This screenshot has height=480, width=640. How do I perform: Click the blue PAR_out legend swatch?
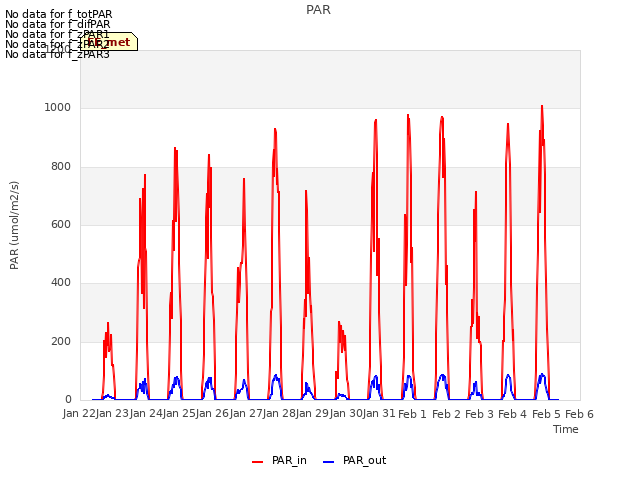[328, 462]
